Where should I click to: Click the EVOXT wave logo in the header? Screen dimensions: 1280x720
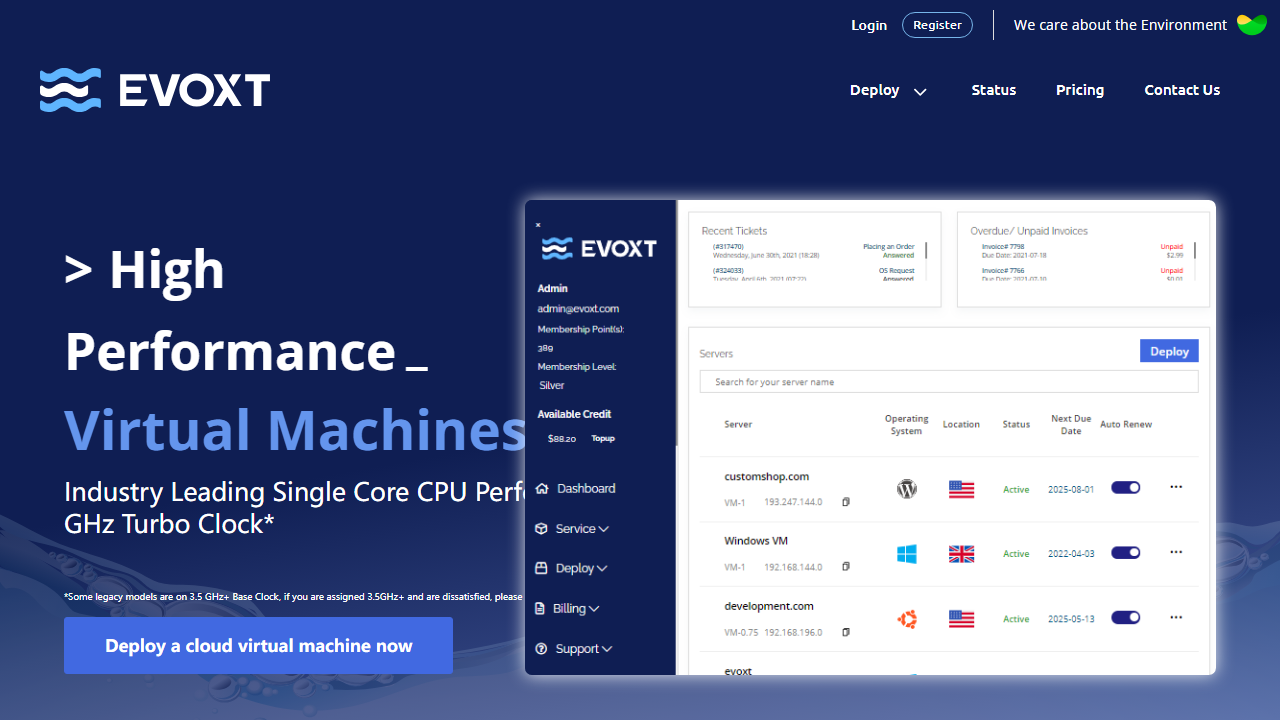[155, 90]
